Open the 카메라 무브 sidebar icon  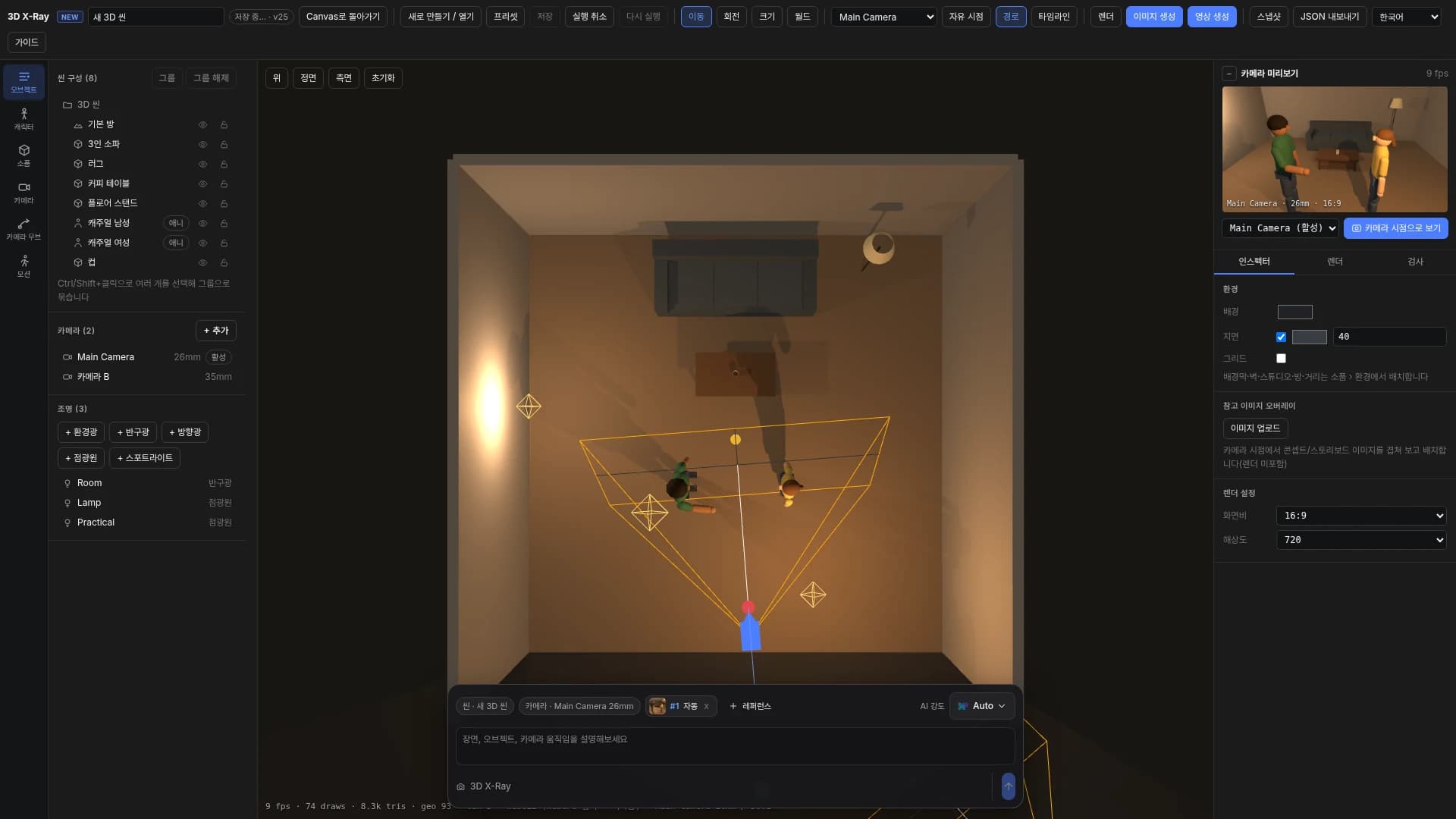click(24, 229)
